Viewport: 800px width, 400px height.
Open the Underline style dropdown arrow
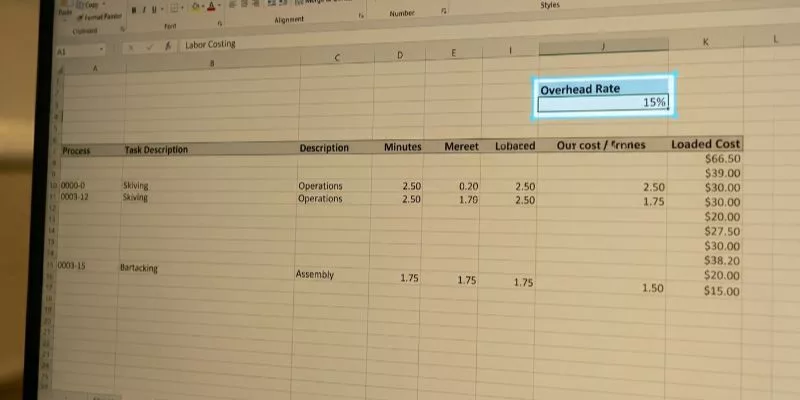click(162, 9)
